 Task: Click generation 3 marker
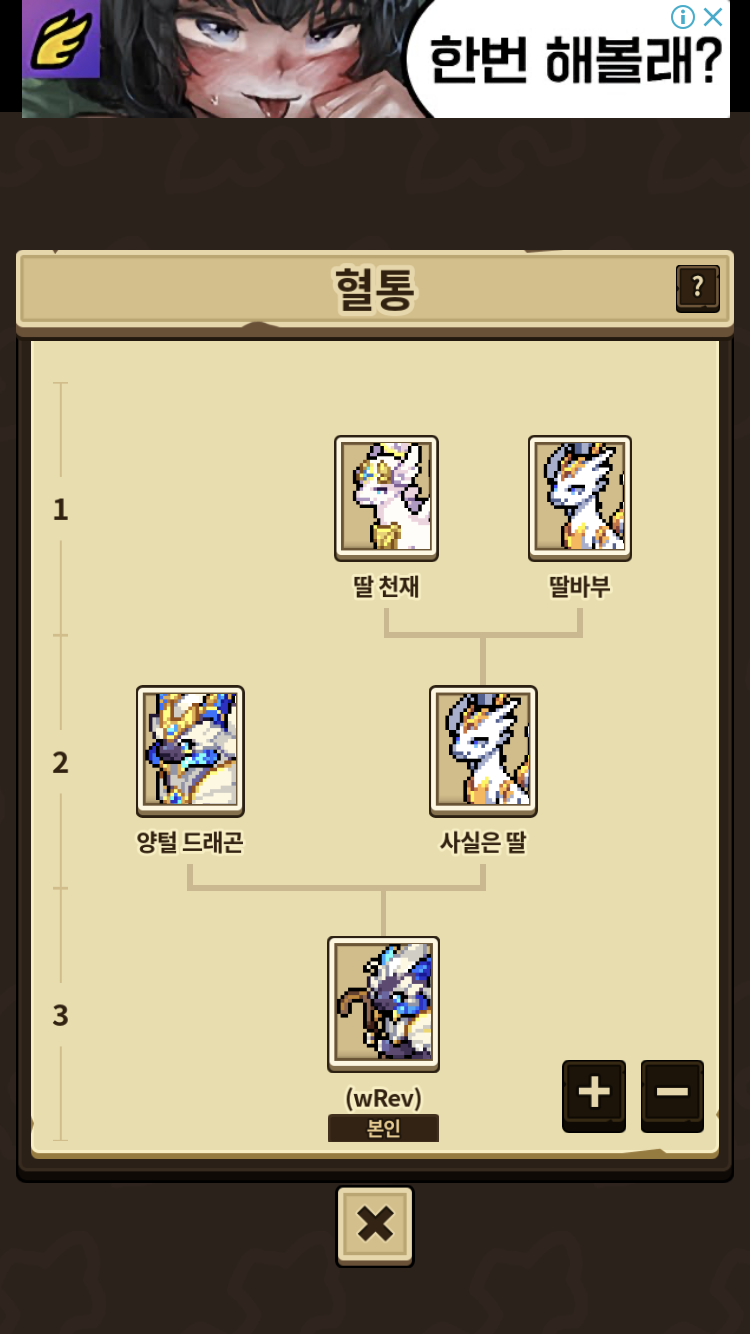(60, 1015)
